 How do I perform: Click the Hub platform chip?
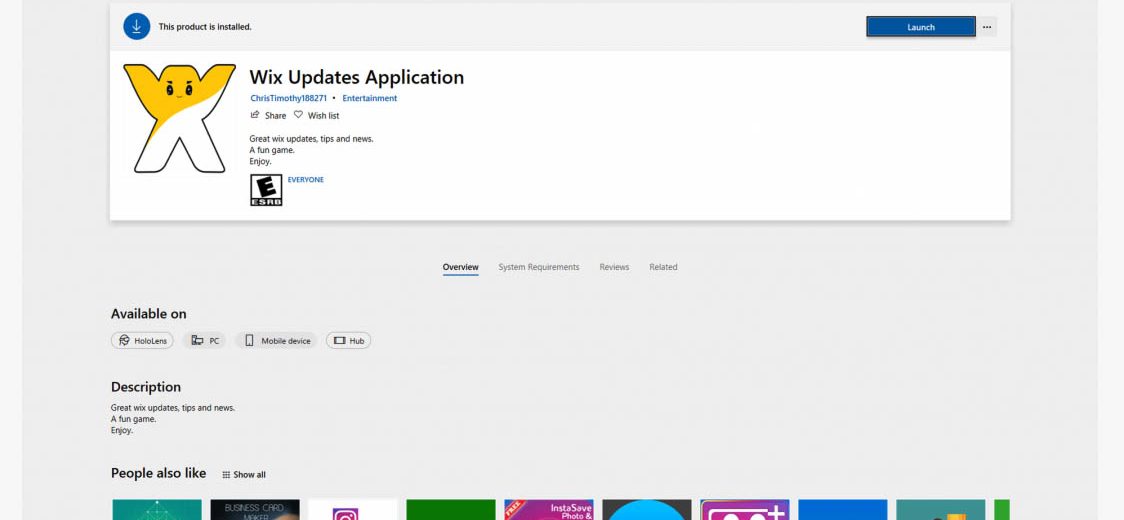348,341
